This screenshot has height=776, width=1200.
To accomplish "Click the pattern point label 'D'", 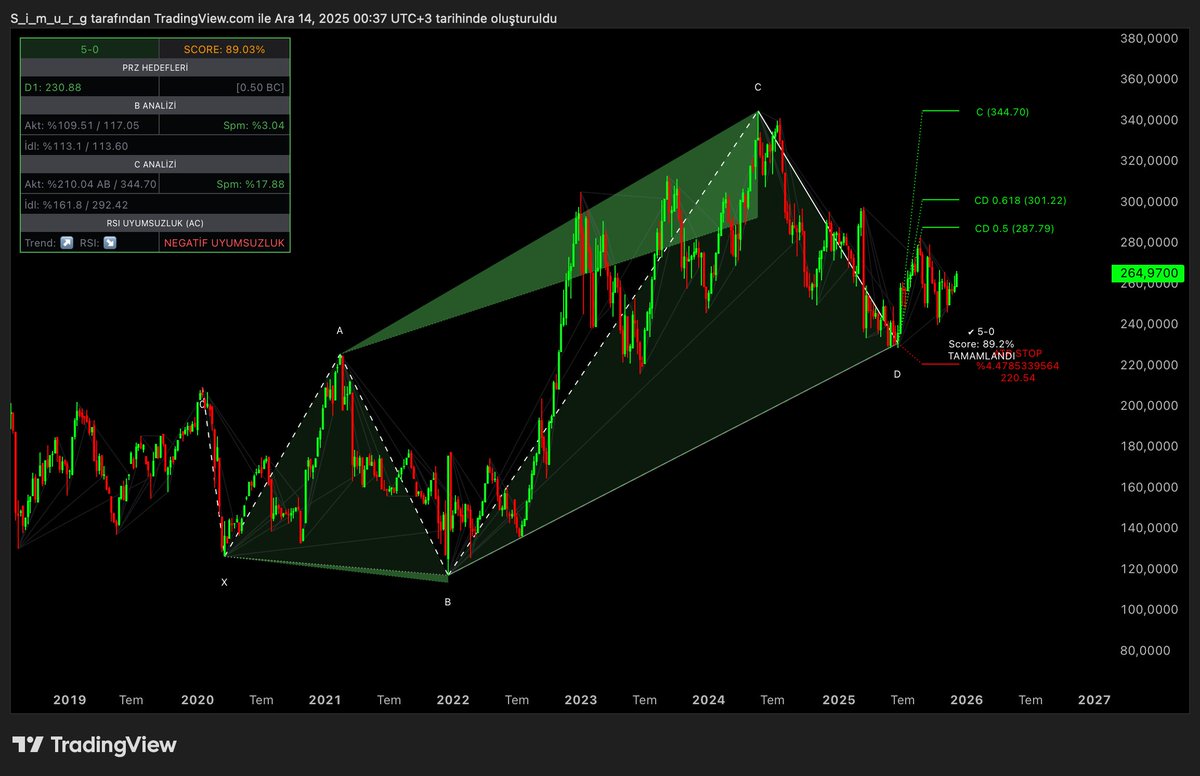I will click(897, 374).
